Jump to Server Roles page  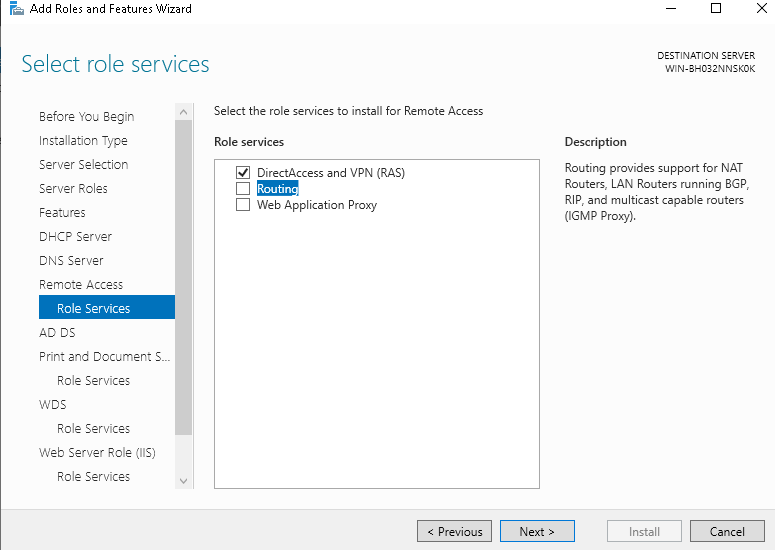click(x=73, y=189)
